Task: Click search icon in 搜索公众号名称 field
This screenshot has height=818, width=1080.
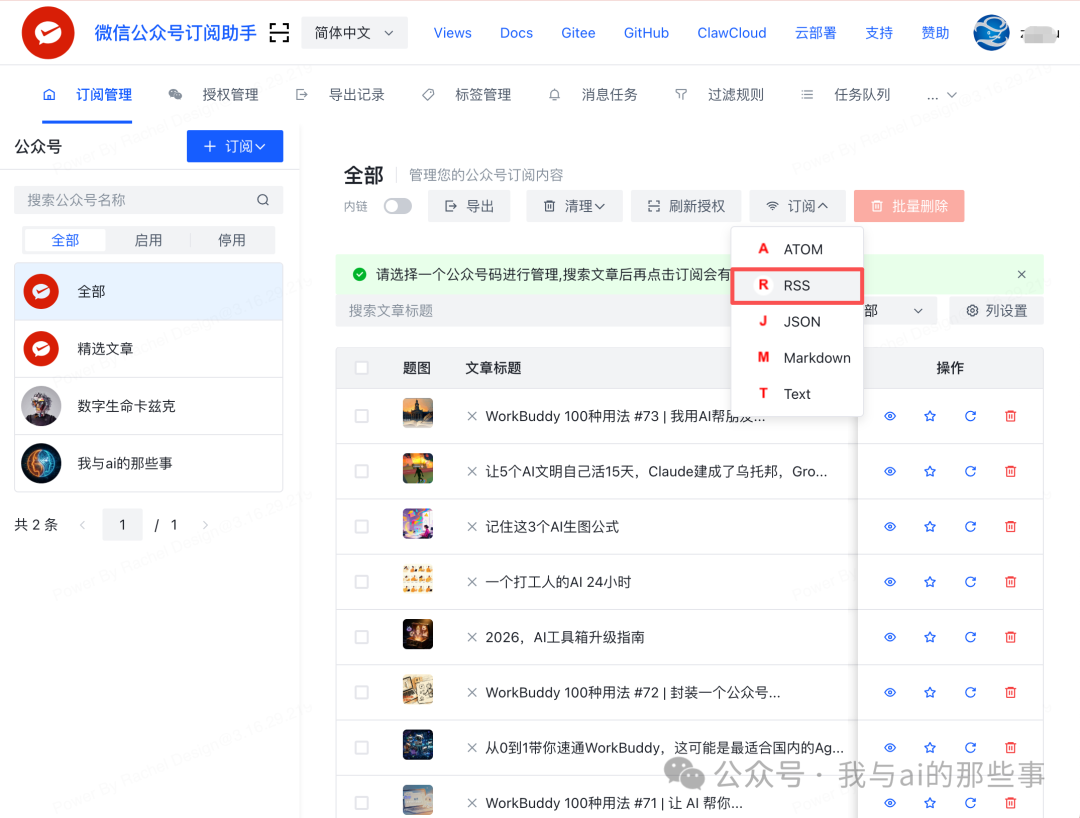Action: tap(263, 200)
